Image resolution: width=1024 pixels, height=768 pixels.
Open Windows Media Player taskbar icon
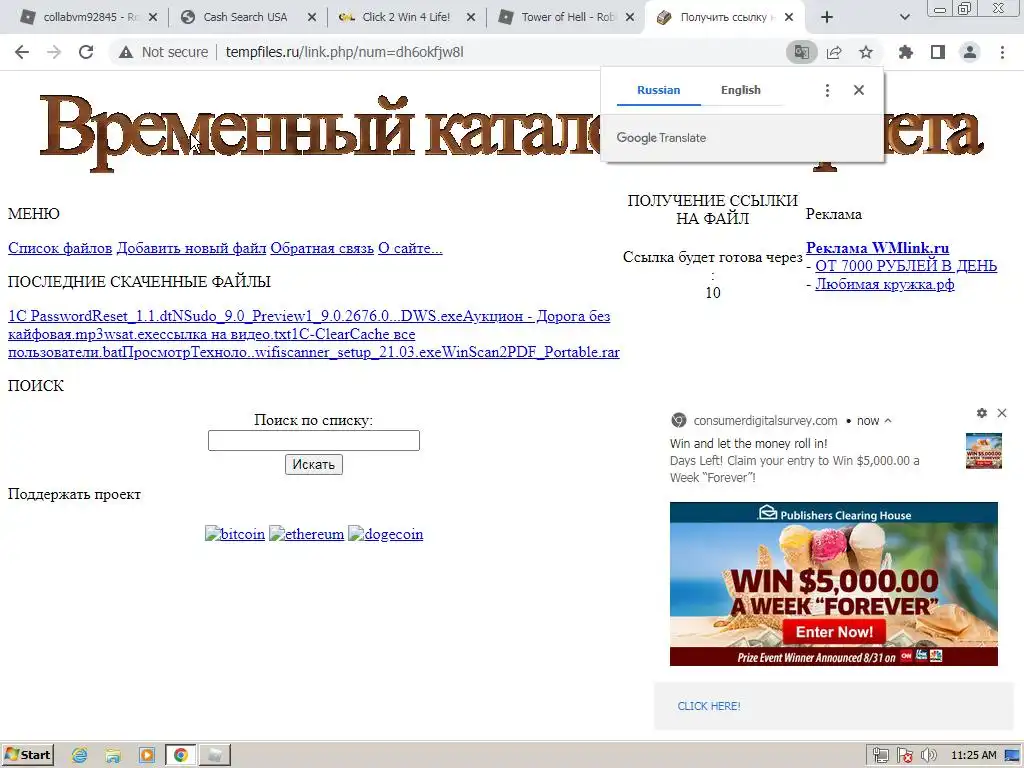(x=147, y=756)
